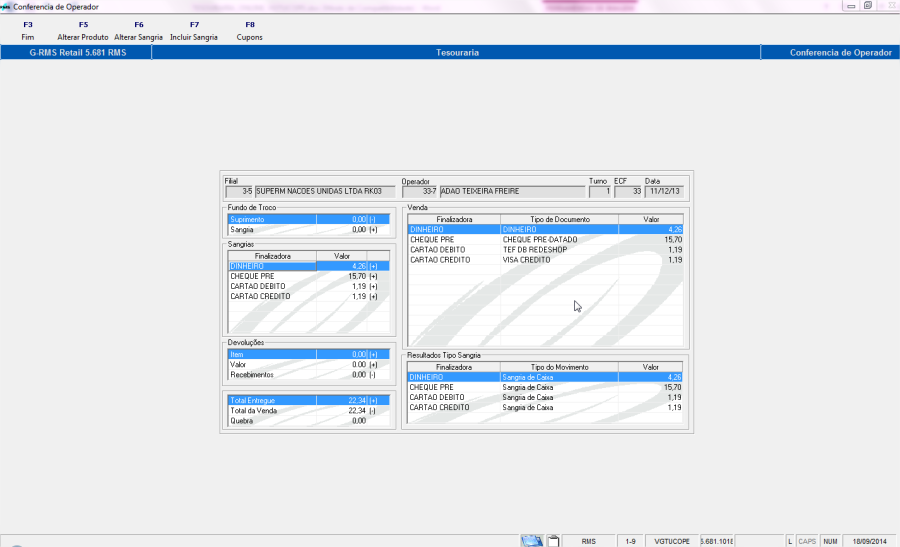This screenshot has width=900, height=547.
Task: Click the F3 Fim toolbar button
Action: point(28,31)
